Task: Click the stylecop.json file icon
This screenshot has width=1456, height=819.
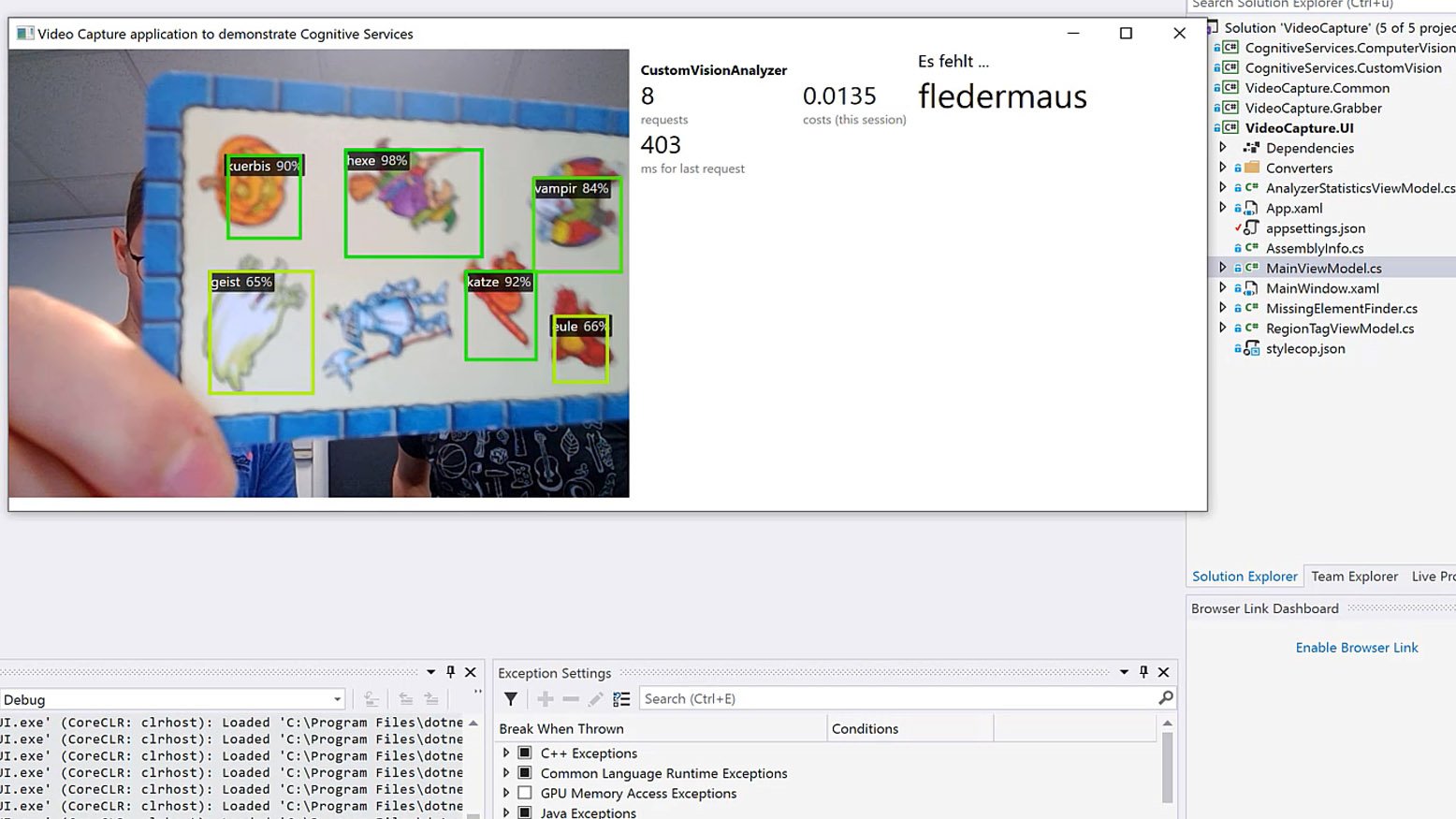Action: pyautogui.click(x=1251, y=349)
